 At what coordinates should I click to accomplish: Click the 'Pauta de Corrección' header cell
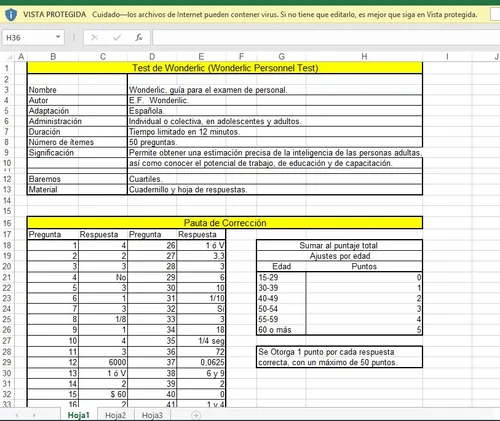225,223
